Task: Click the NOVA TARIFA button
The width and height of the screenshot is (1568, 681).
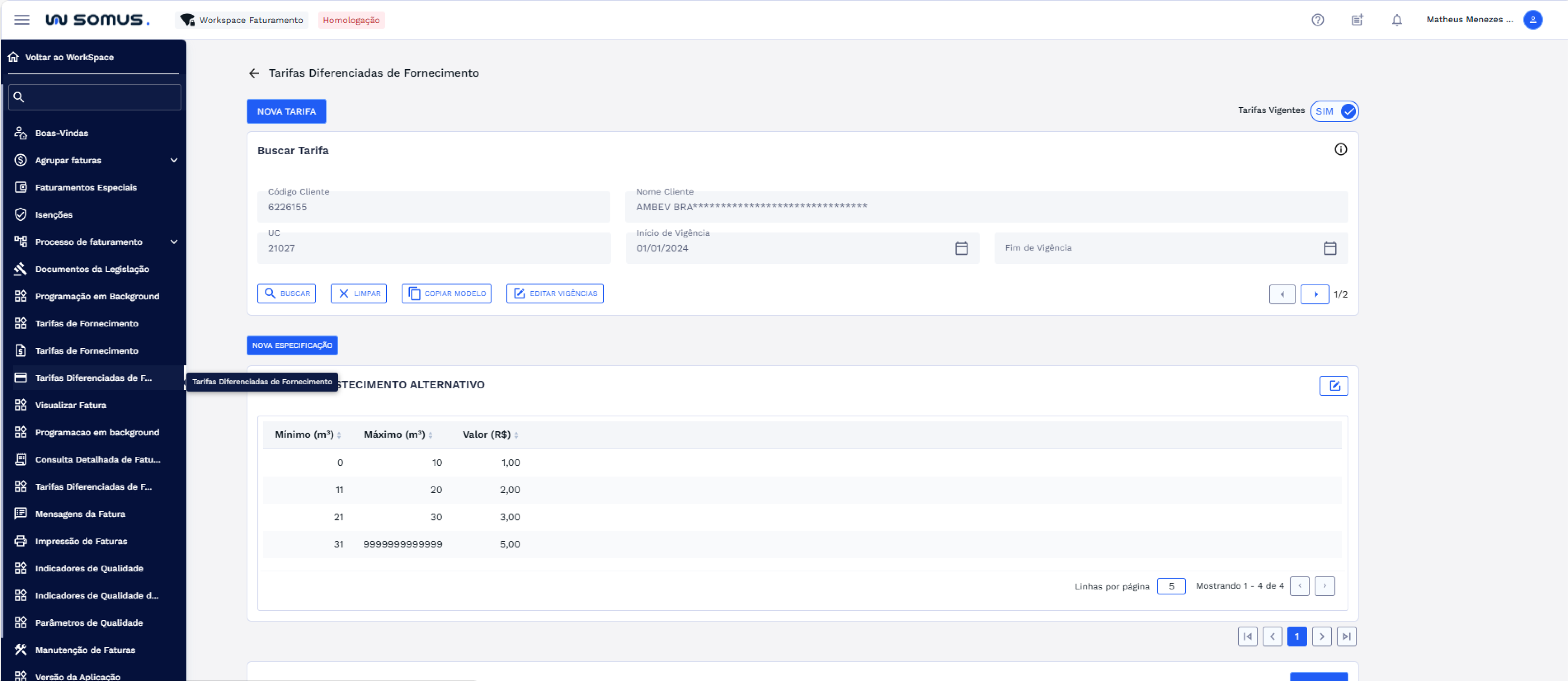Action: 286,111
